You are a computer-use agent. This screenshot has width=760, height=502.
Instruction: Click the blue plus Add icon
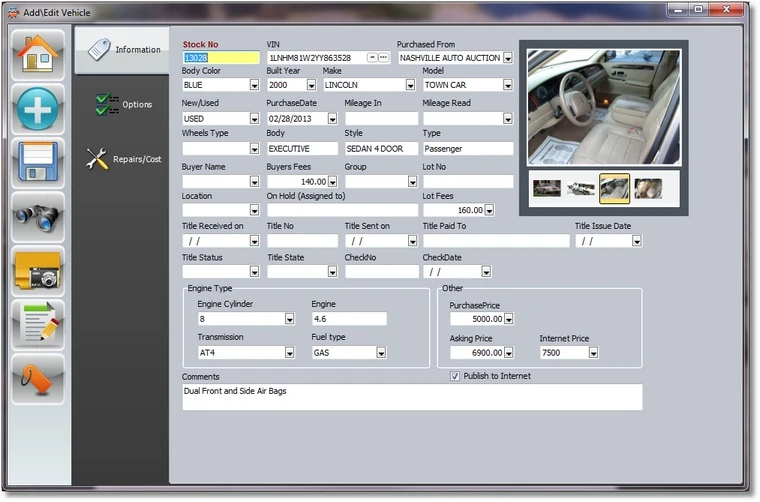(39, 109)
